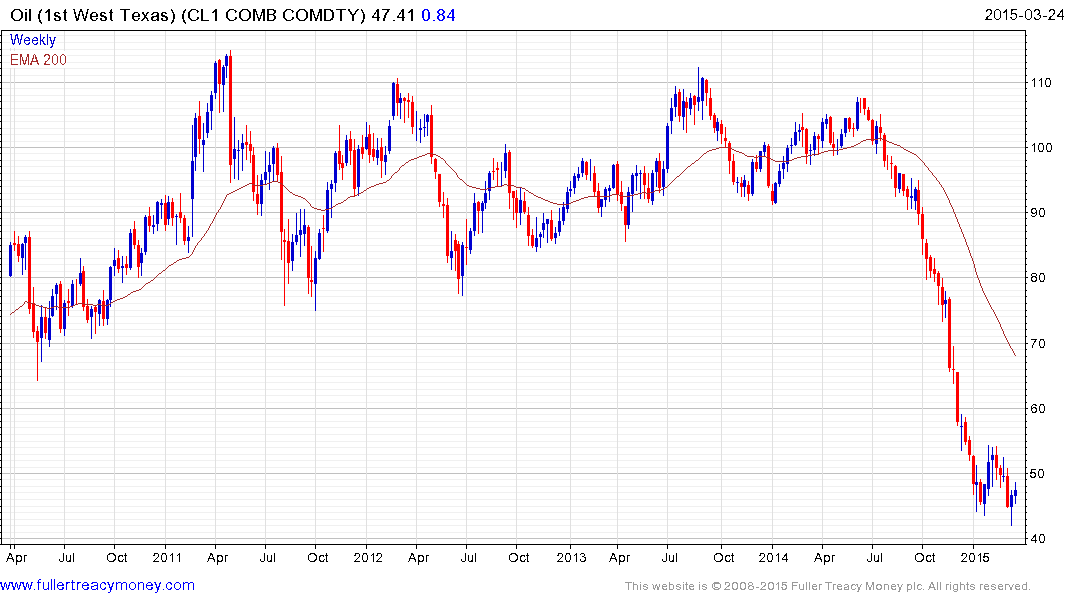The height and width of the screenshot is (600, 1075).
Task: Select the price change value 0.84
Action: tap(438, 14)
